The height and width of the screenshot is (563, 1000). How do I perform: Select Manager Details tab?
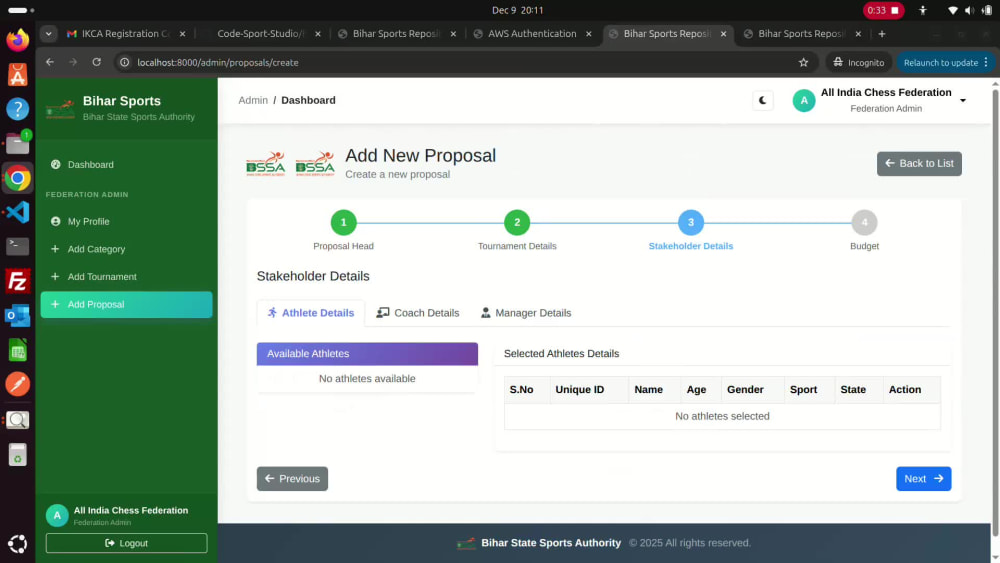click(x=526, y=313)
